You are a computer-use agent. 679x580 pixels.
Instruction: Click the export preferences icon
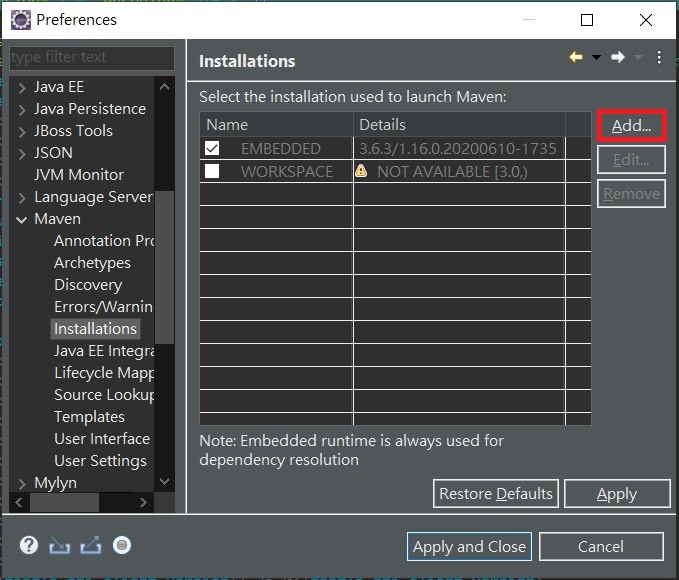91,545
